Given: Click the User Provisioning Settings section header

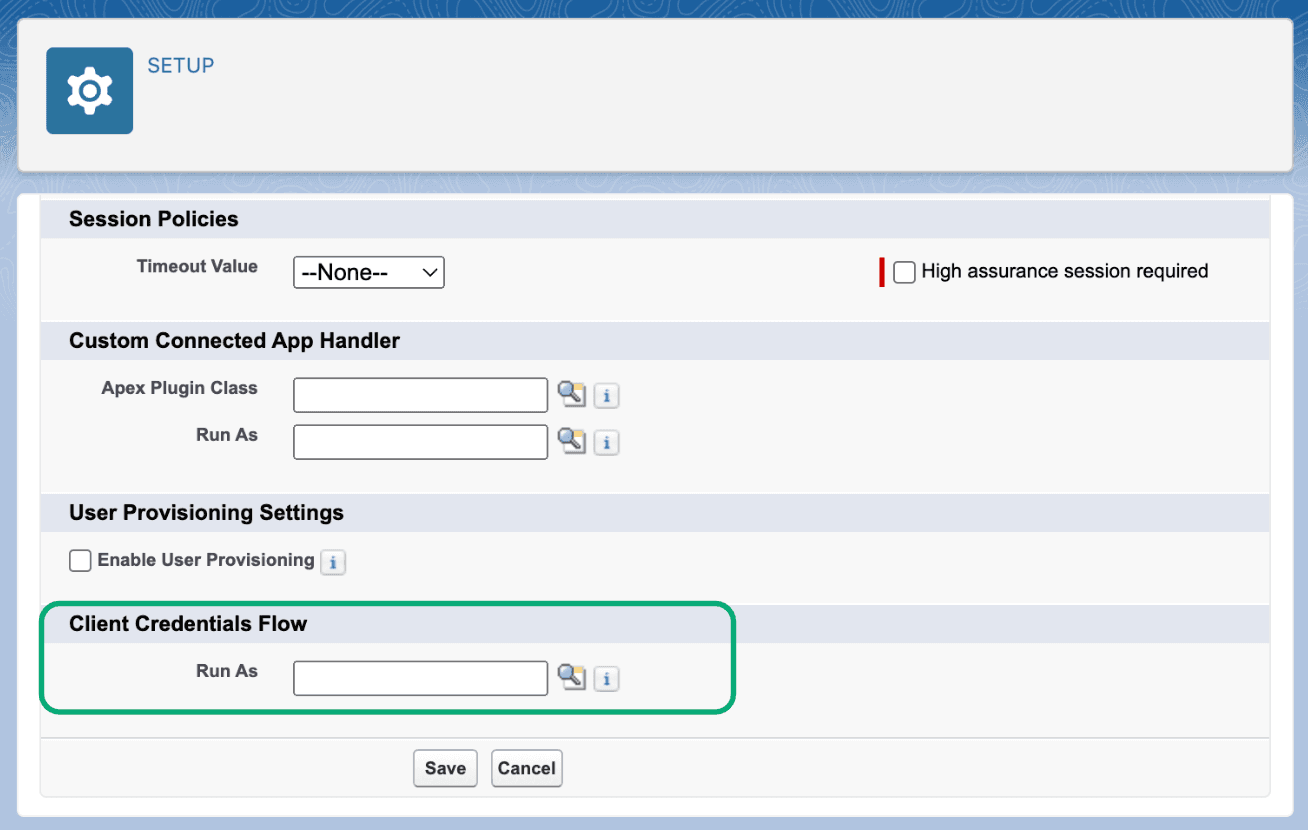Looking at the screenshot, I should click(206, 513).
